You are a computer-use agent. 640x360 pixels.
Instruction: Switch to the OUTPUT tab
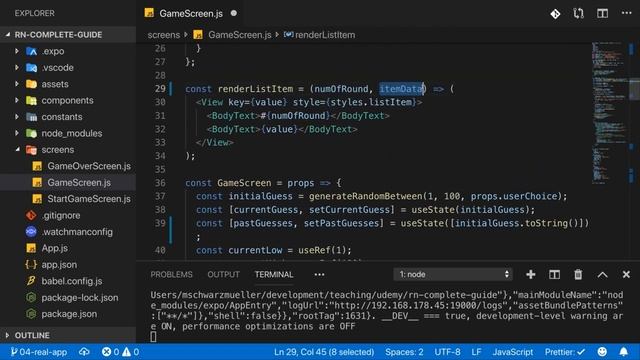coord(223,275)
